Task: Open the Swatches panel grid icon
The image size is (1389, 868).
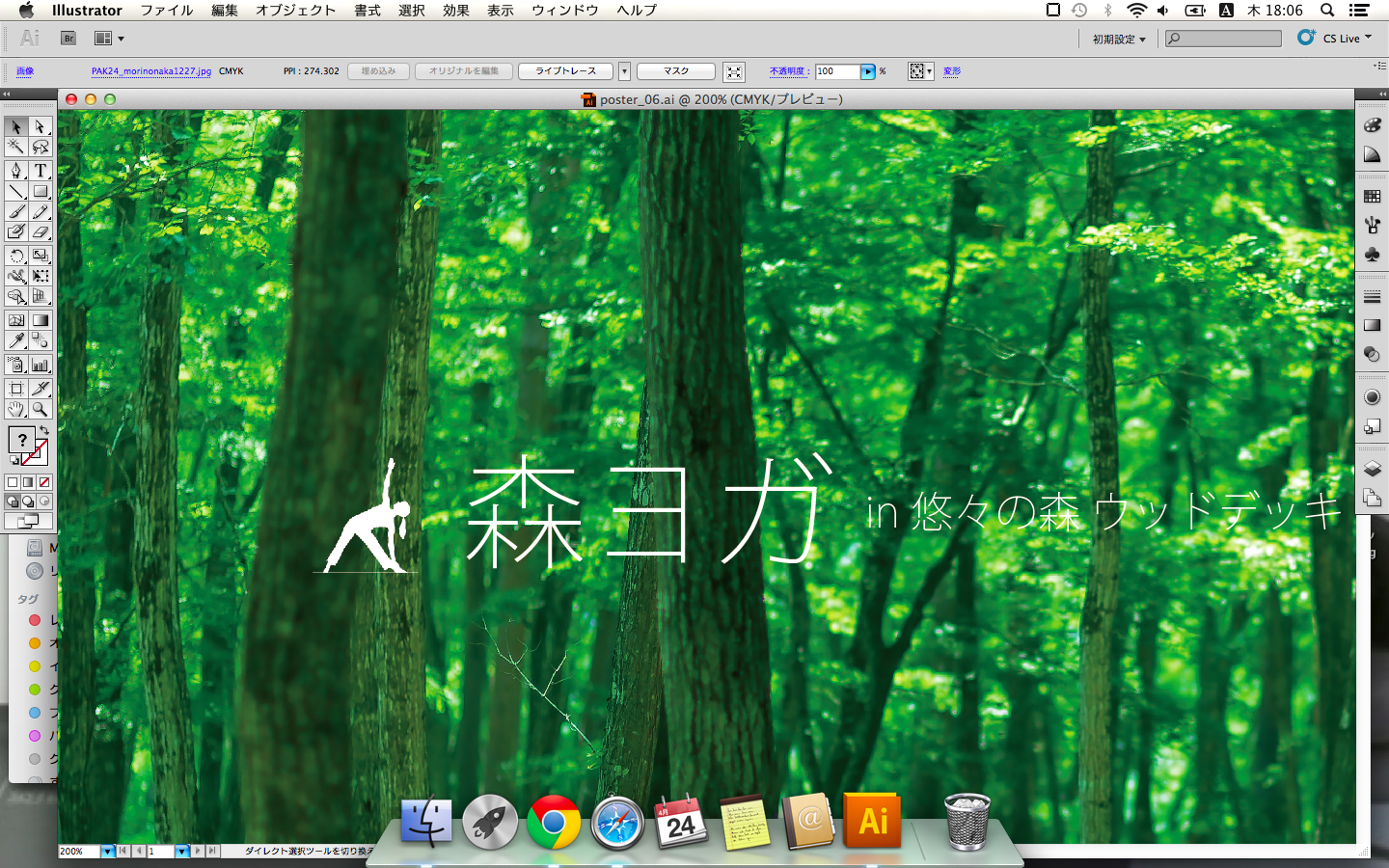Action: [1372, 196]
